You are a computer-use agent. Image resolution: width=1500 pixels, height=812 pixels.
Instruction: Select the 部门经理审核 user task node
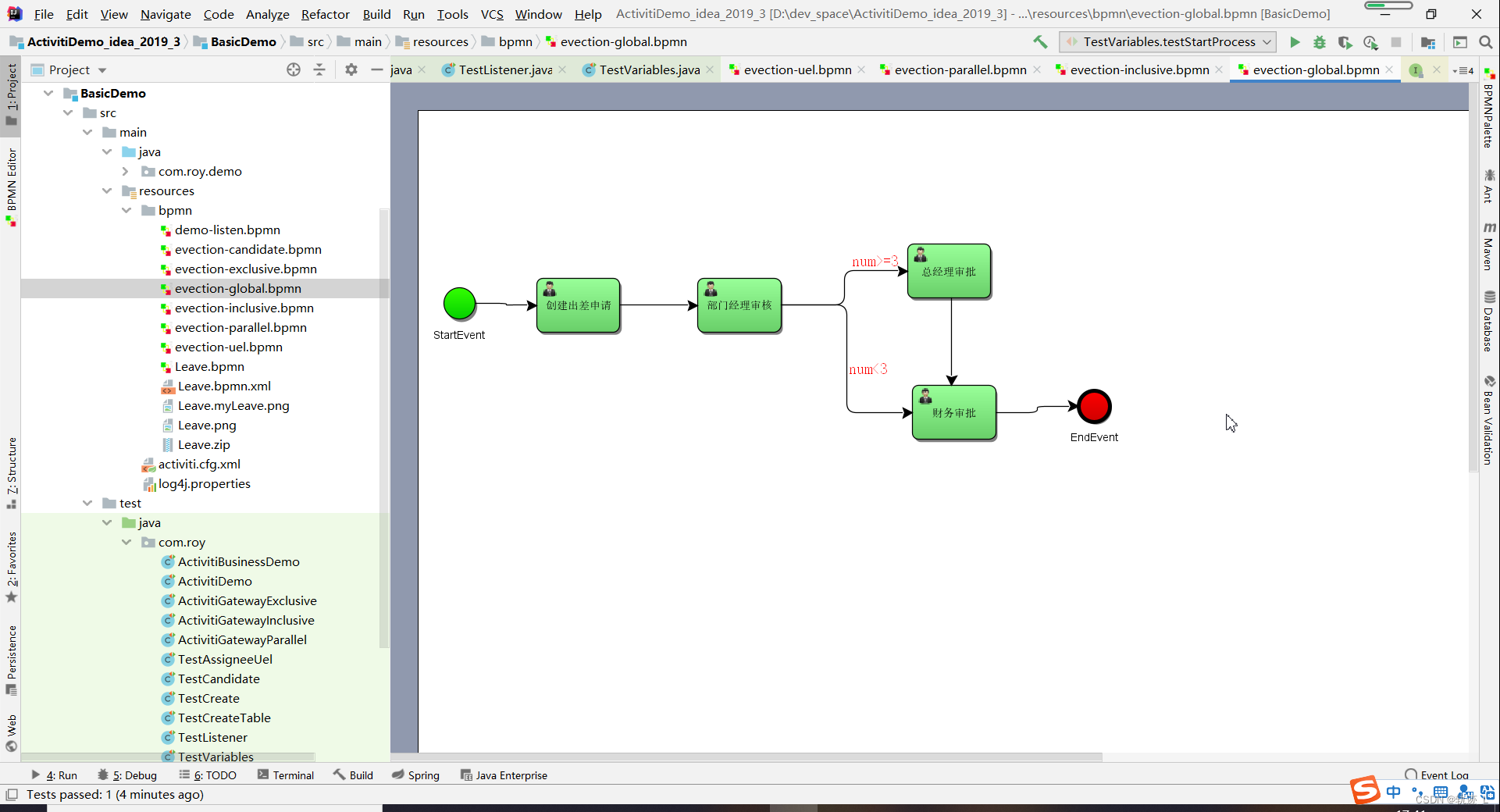[739, 305]
